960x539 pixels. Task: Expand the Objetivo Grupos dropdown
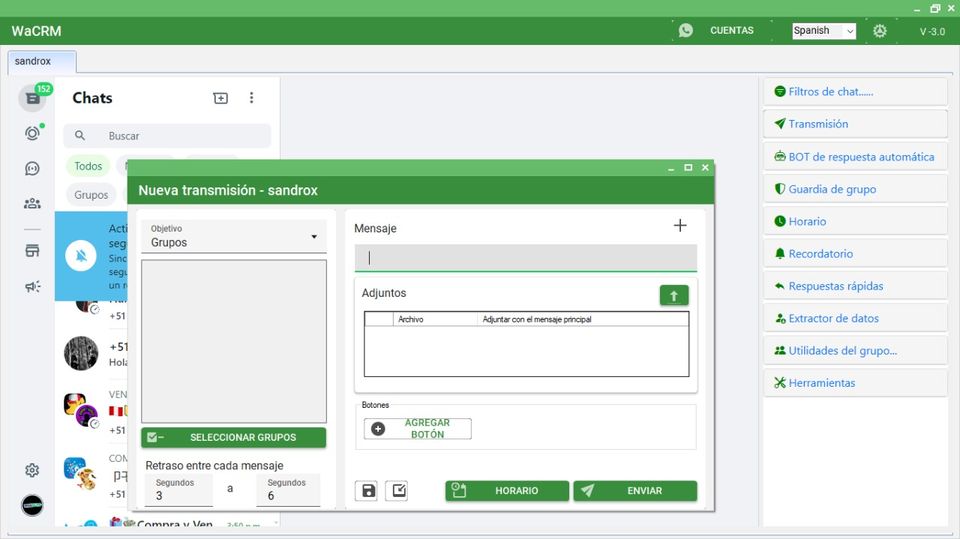[233, 237]
